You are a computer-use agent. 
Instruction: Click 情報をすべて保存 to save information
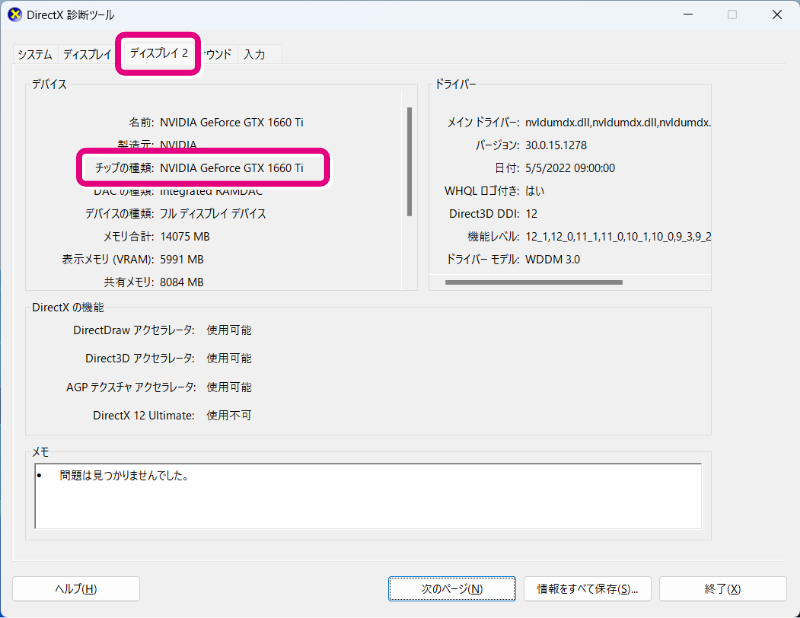tap(588, 589)
